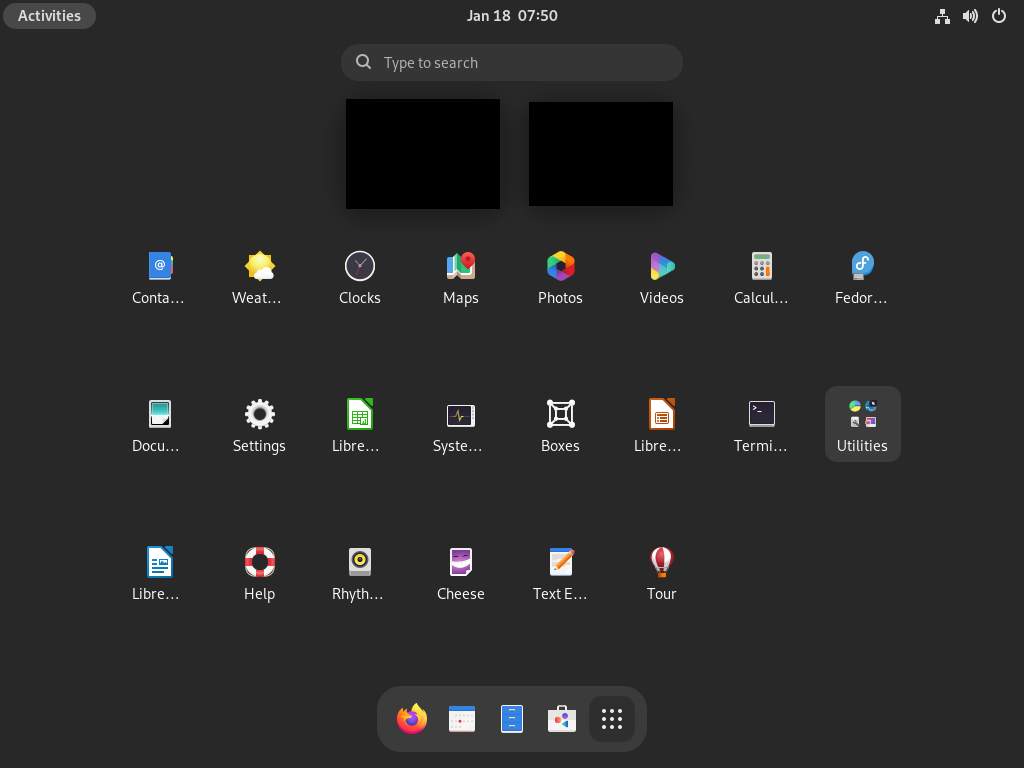1024x768 pixels.
Task: Launch LibreOffice Calc green spreadsheet icon
Action: coord(360,424)
